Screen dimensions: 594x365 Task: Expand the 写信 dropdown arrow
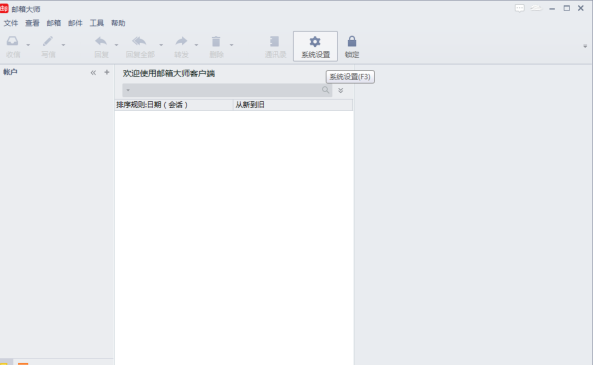(63, 45)
